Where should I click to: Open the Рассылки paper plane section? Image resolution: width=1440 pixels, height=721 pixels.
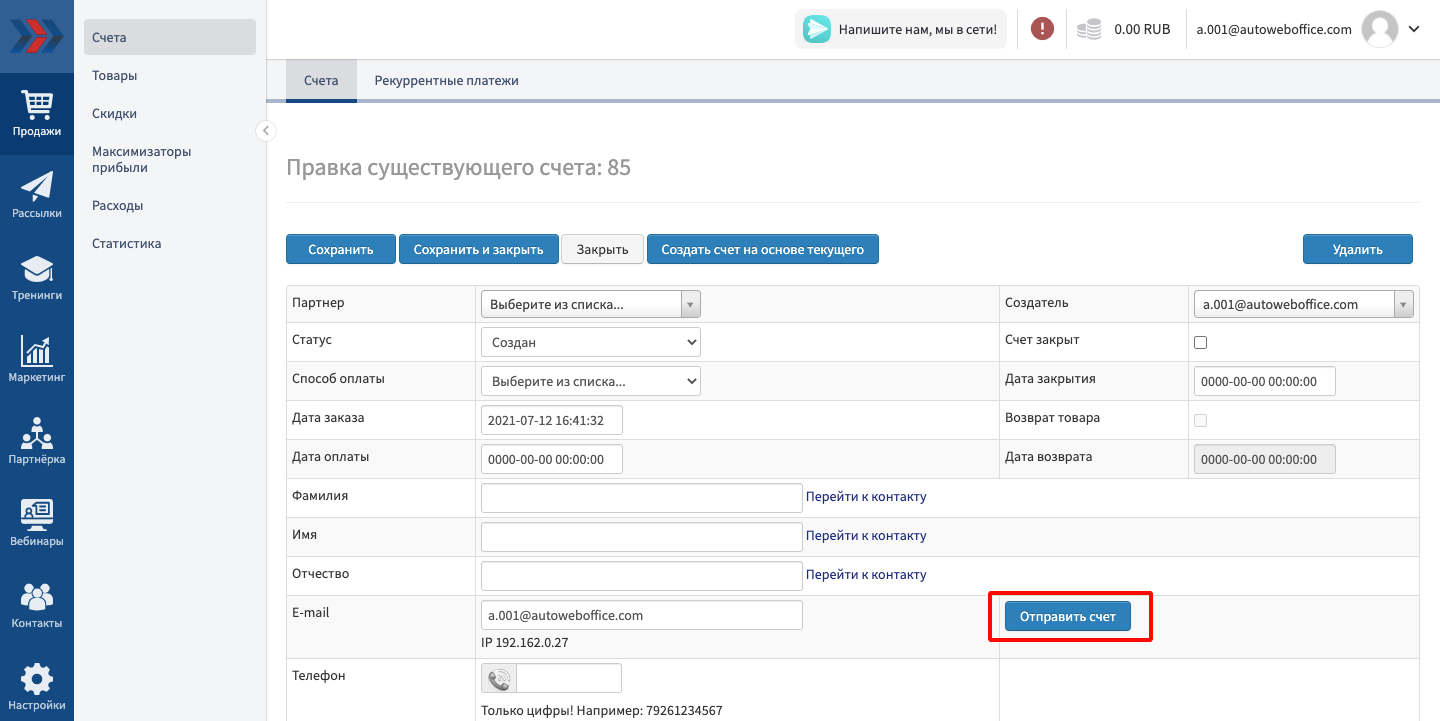click(x=37, y=195)
